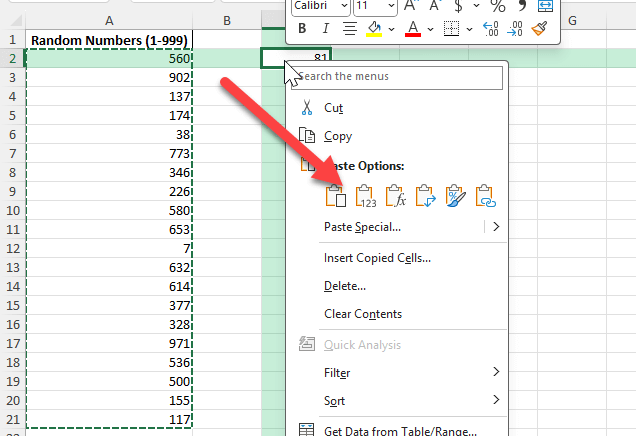Image resolution: width=636 pixels, height=436 pixels.
Task: Apply yellow fill color bucket
Action: [x=374, y=29]
